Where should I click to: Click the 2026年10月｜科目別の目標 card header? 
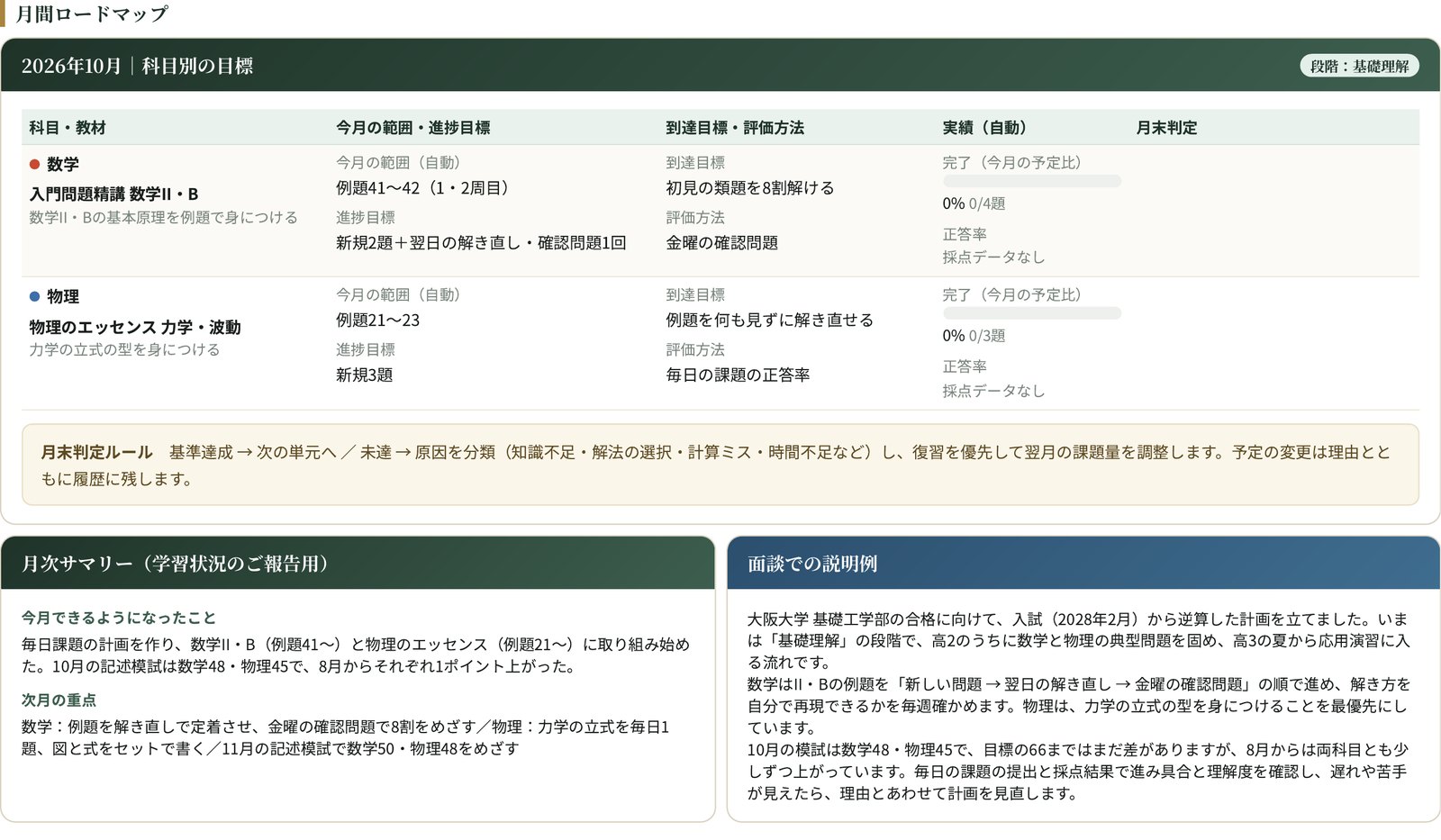tap(720, 66)
